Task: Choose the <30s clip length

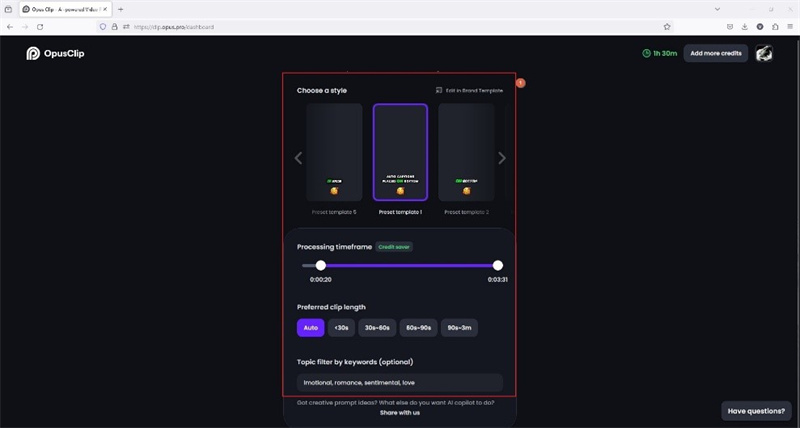Action: [x=341, y=328]
